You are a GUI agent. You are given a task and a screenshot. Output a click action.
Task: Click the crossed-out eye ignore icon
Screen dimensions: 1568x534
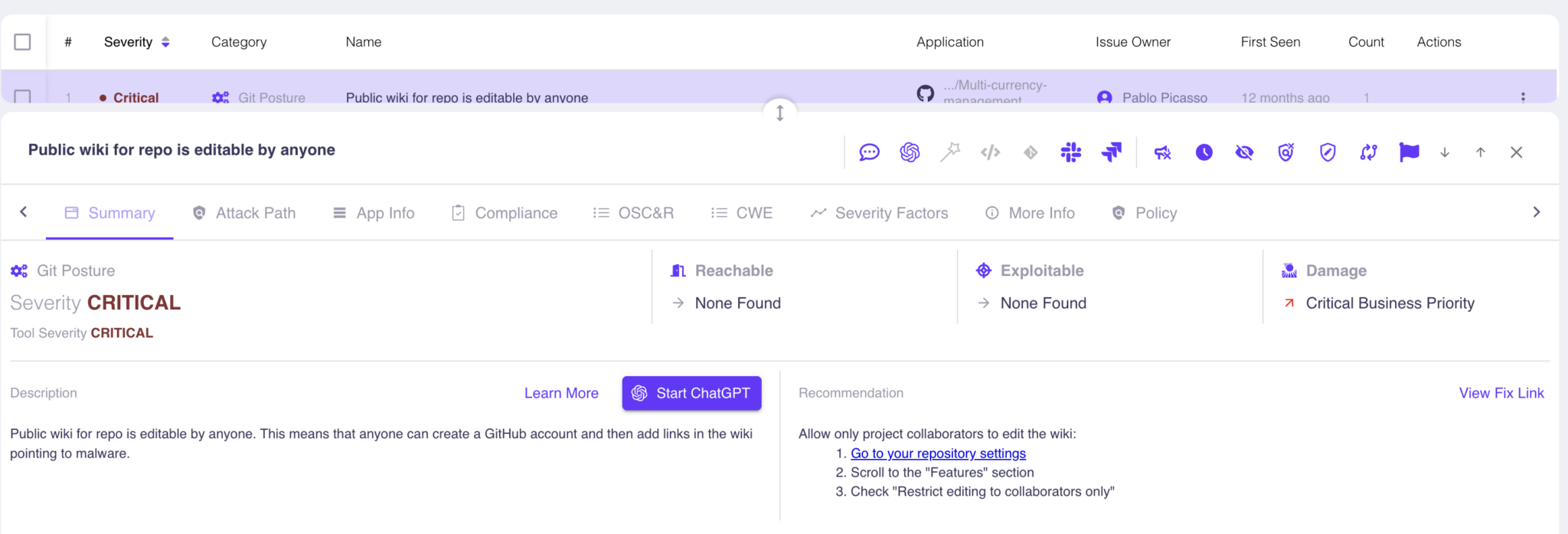pyautogui.click(x=1244, y=152)
